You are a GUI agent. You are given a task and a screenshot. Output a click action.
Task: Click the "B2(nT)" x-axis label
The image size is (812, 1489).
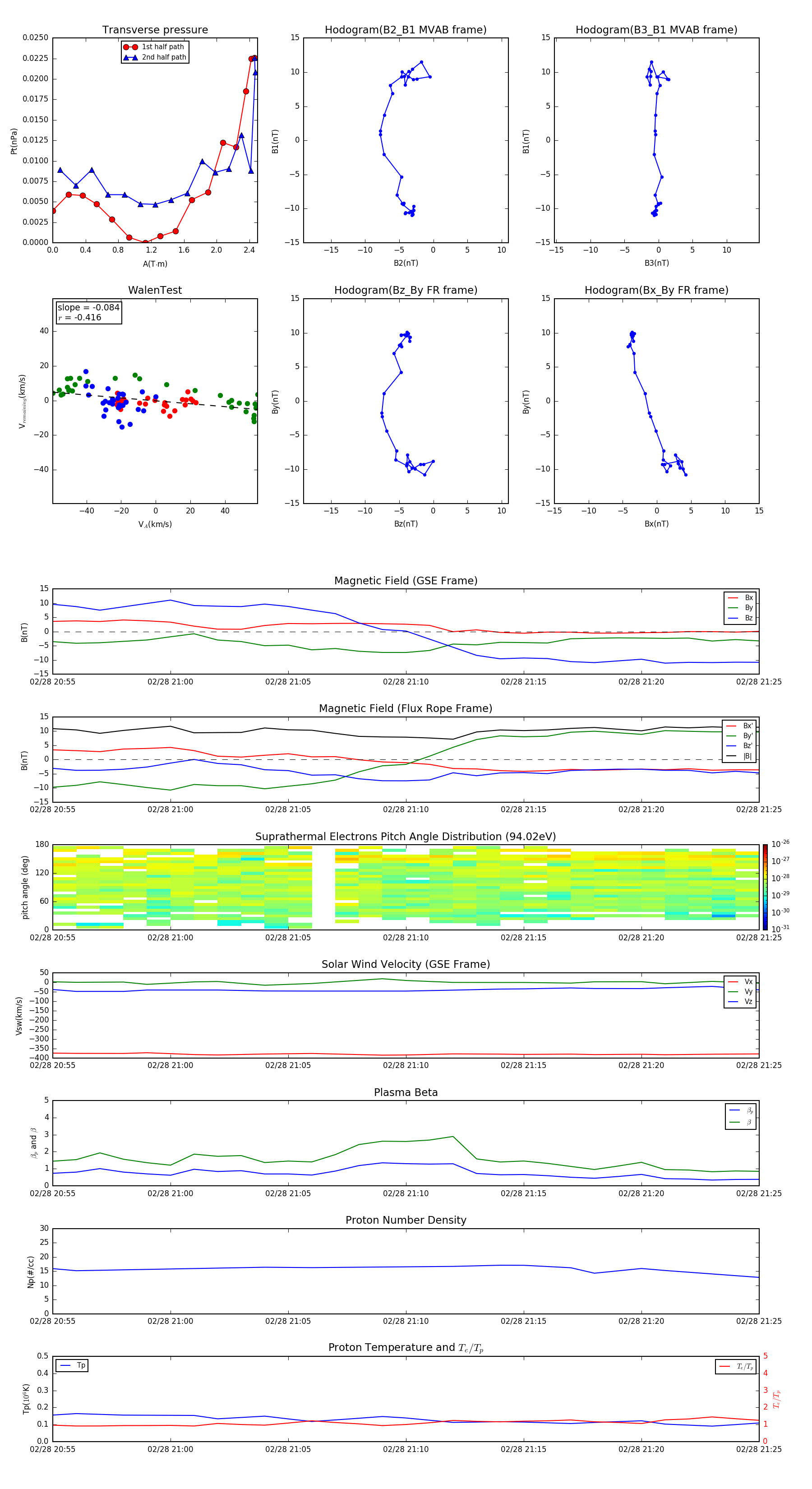click(406, 263)
